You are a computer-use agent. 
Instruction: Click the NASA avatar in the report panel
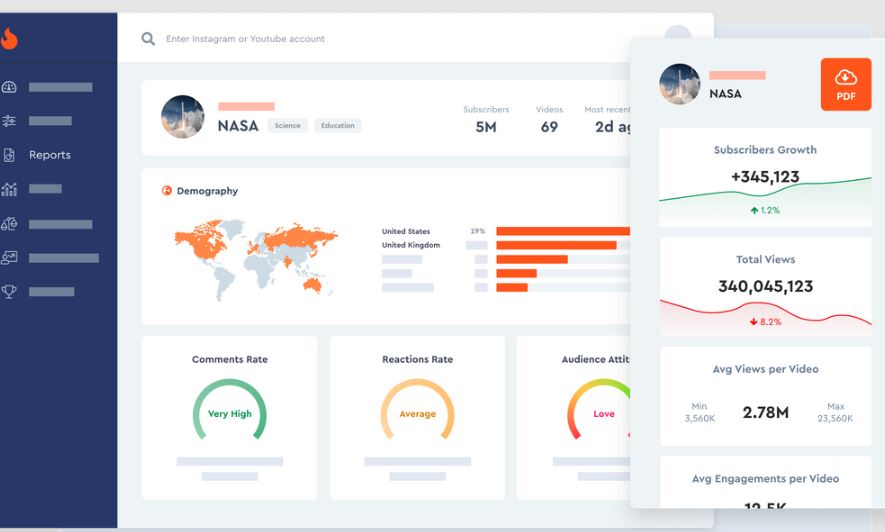pyautogui.click(x=680, y=84)
